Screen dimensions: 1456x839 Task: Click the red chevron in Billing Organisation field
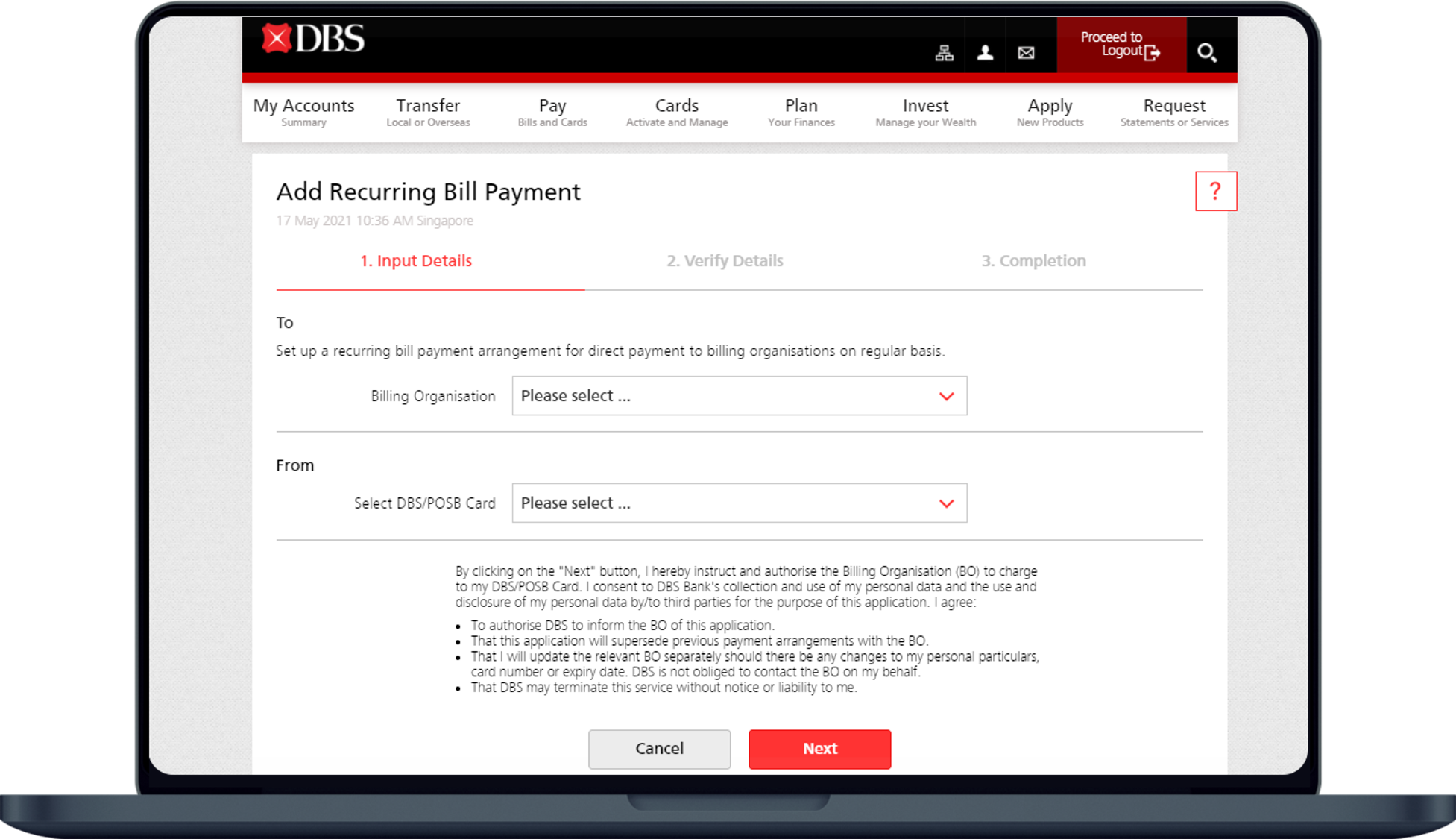(x=946, y=397)
